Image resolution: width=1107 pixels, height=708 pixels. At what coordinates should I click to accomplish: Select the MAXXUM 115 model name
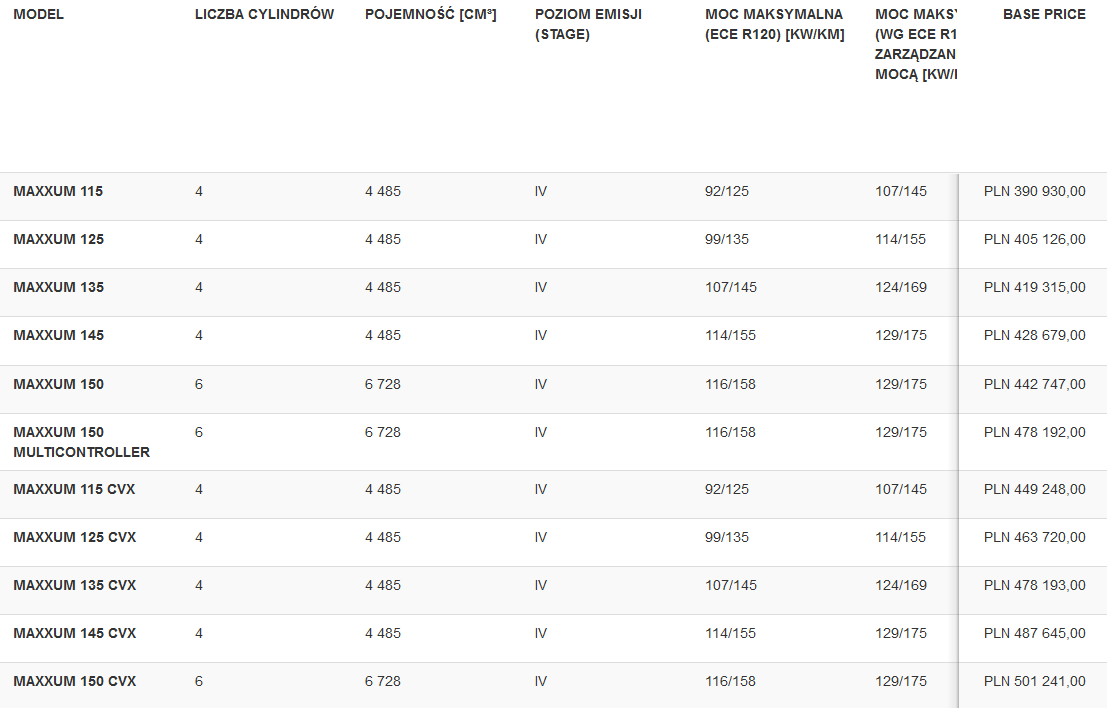(58, 191)
